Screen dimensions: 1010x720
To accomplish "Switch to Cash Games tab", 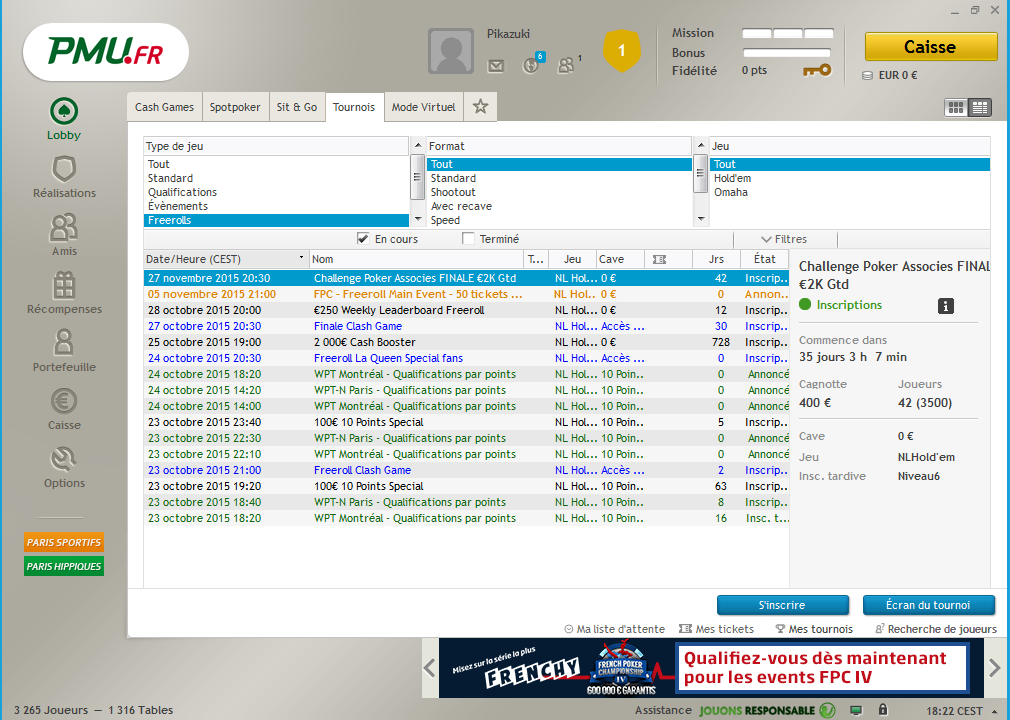I will 164,107.
